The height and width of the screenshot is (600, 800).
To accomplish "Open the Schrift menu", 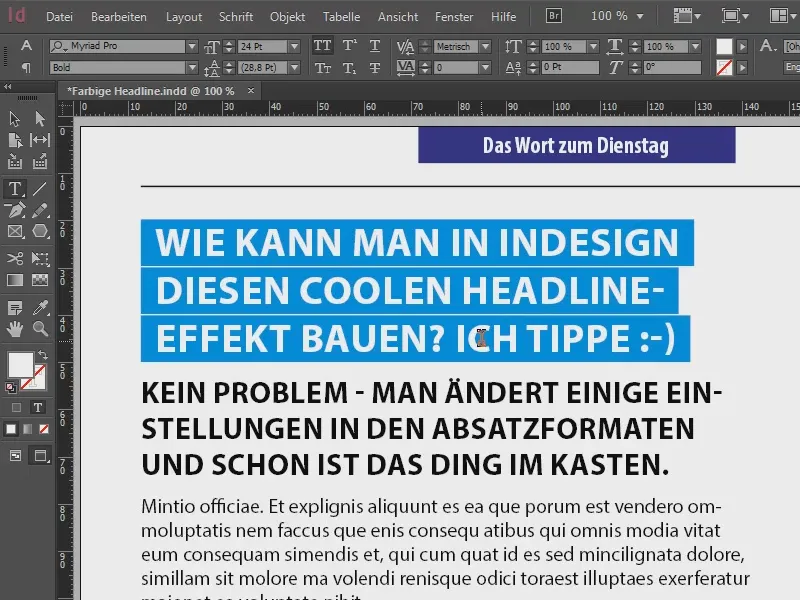I will point(236,17).
